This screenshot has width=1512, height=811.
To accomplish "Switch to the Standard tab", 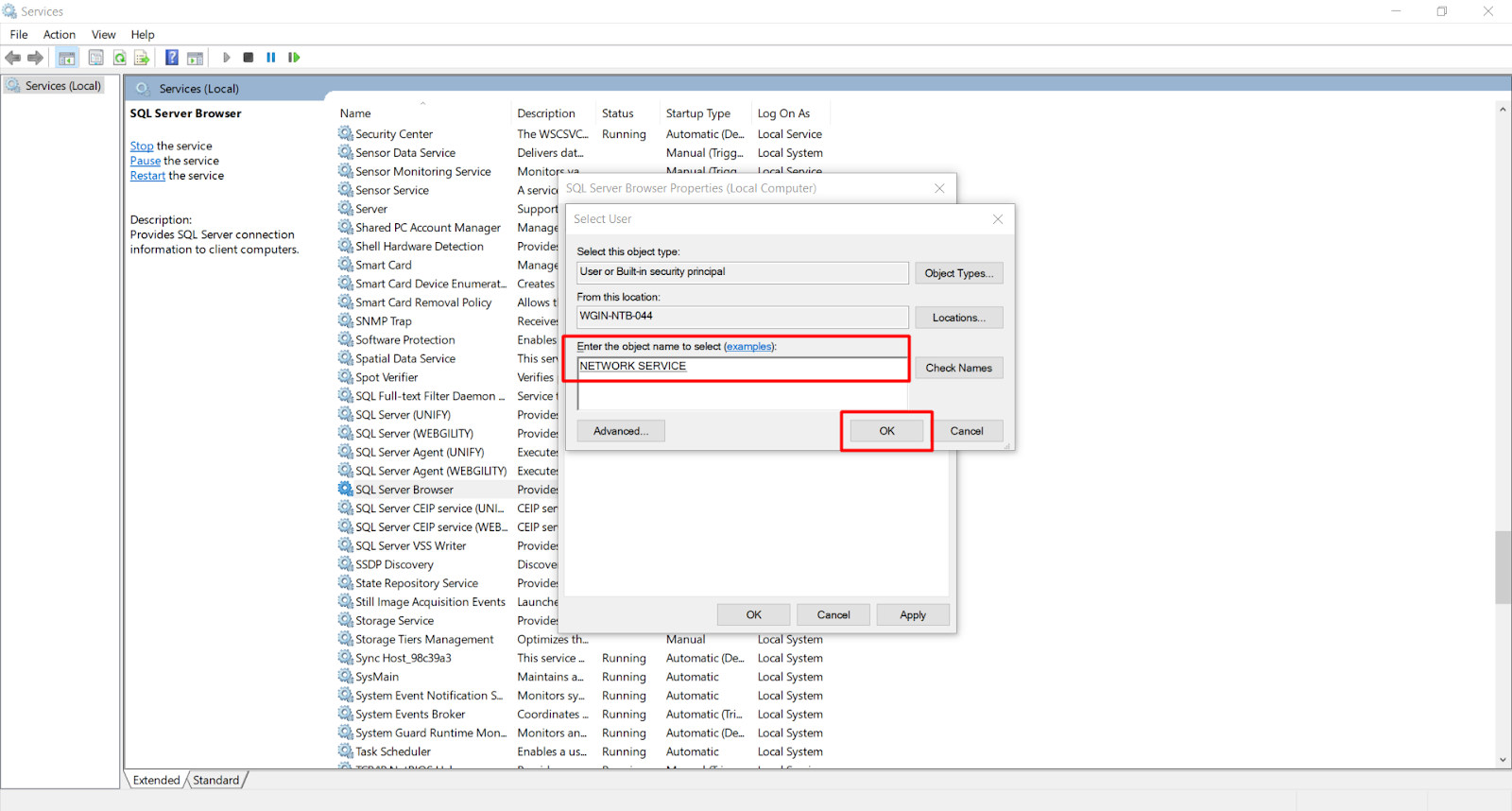I will click(215, 780).
